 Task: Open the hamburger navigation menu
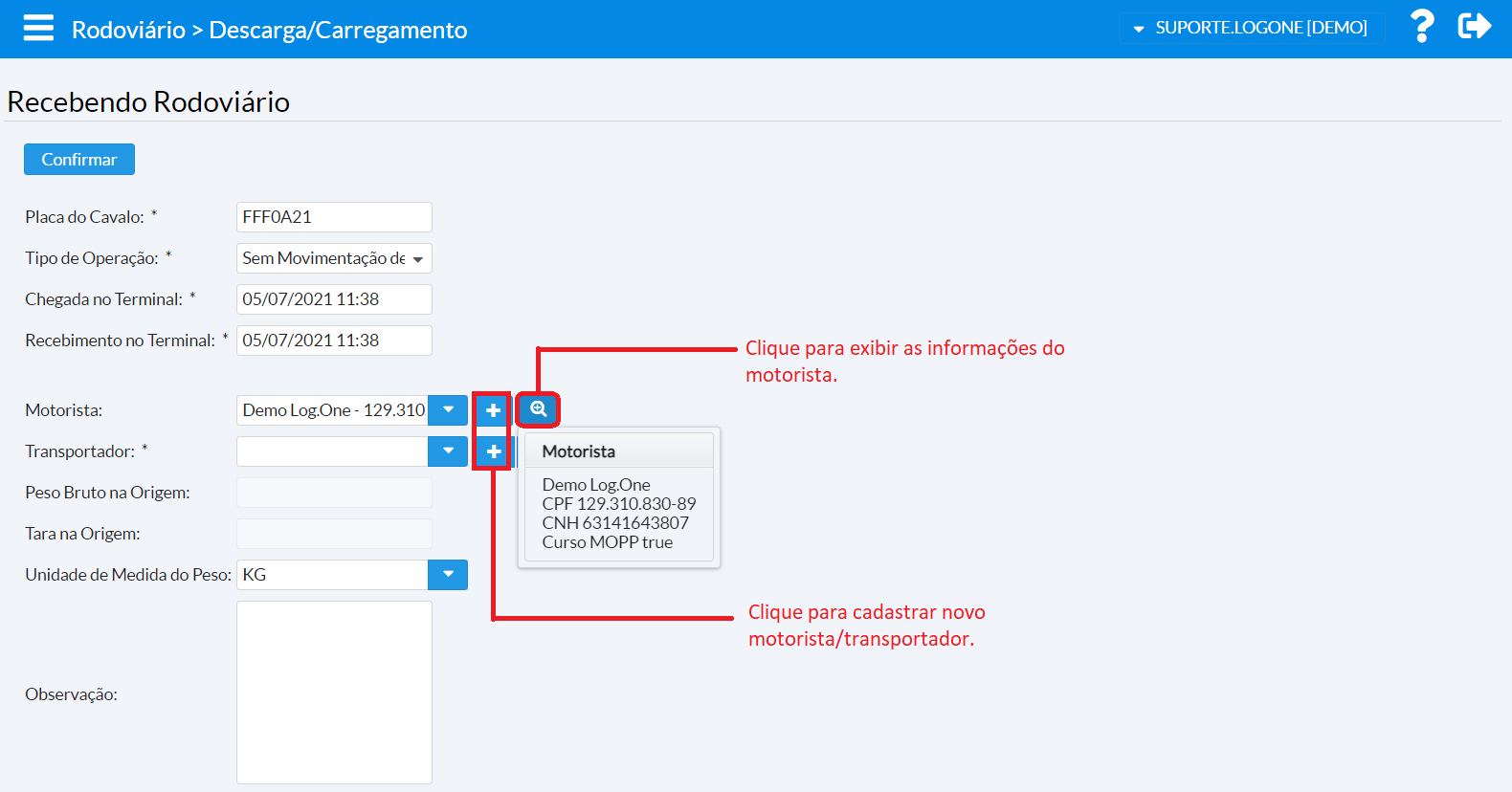point(38,28)
